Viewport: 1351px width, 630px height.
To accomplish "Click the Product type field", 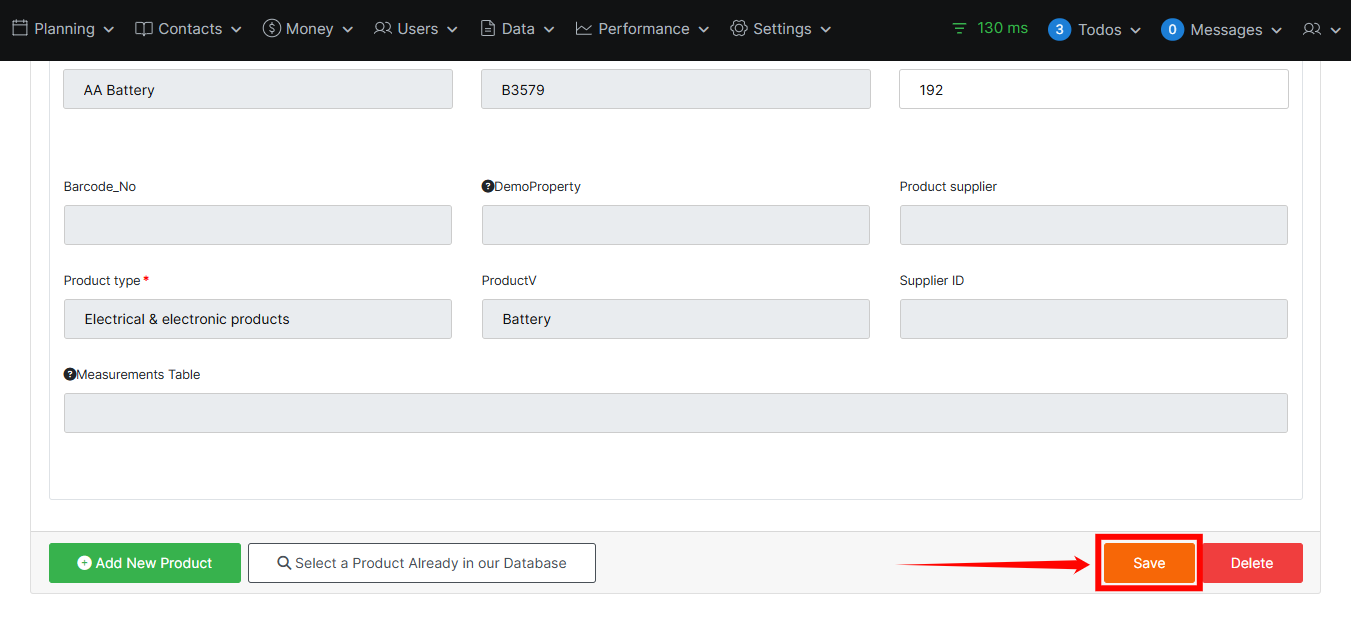I will pos(257,319).
